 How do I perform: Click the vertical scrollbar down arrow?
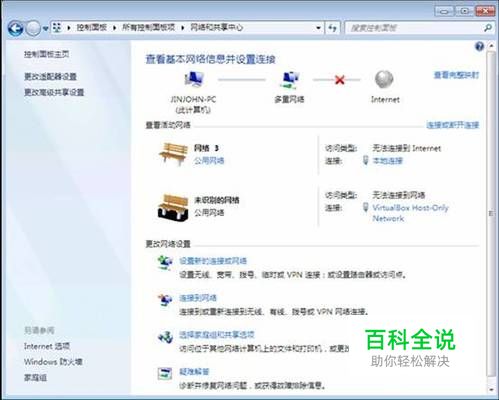point(491,389)
